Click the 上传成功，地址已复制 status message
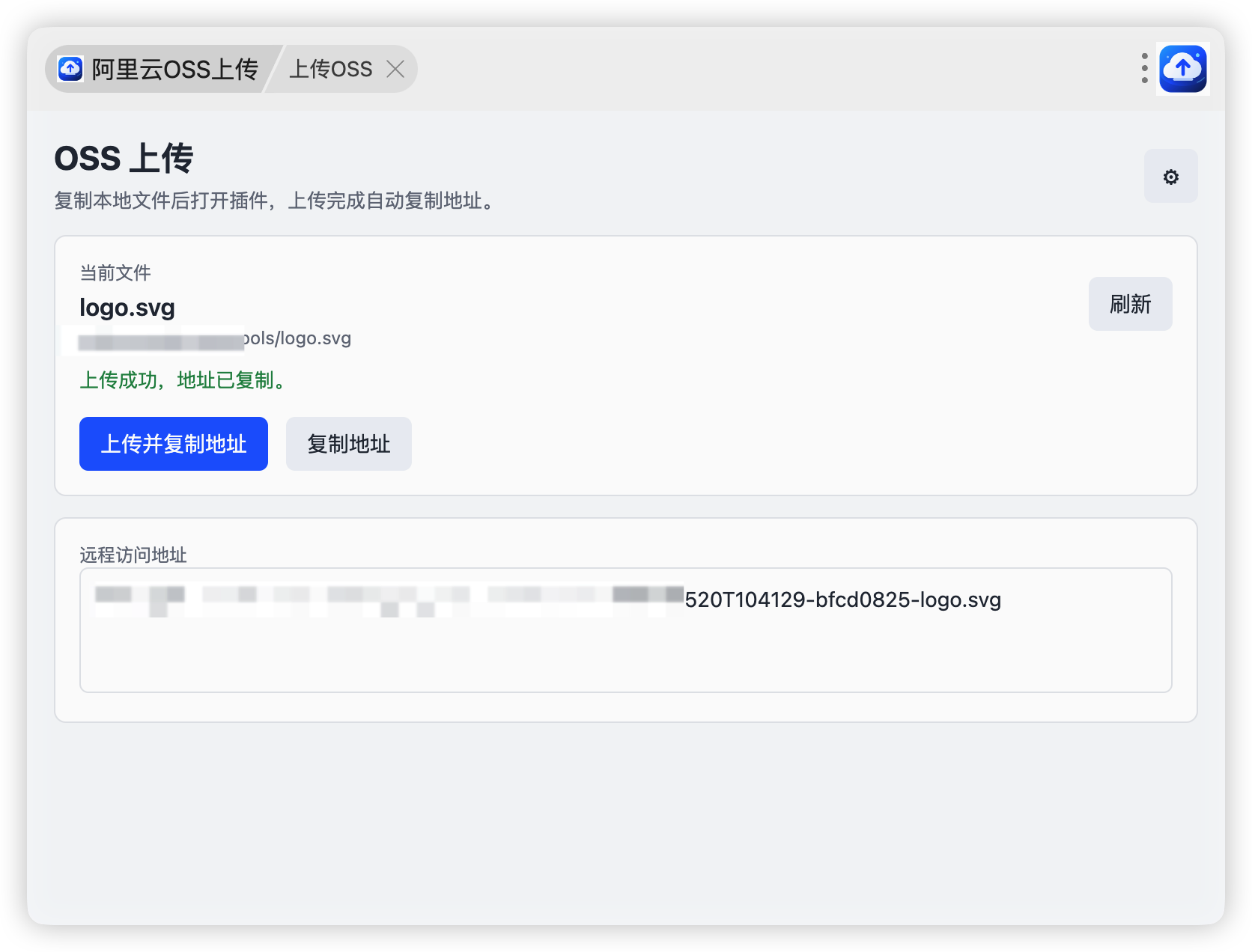The image size is (1252, 952). tap(183, 380)
